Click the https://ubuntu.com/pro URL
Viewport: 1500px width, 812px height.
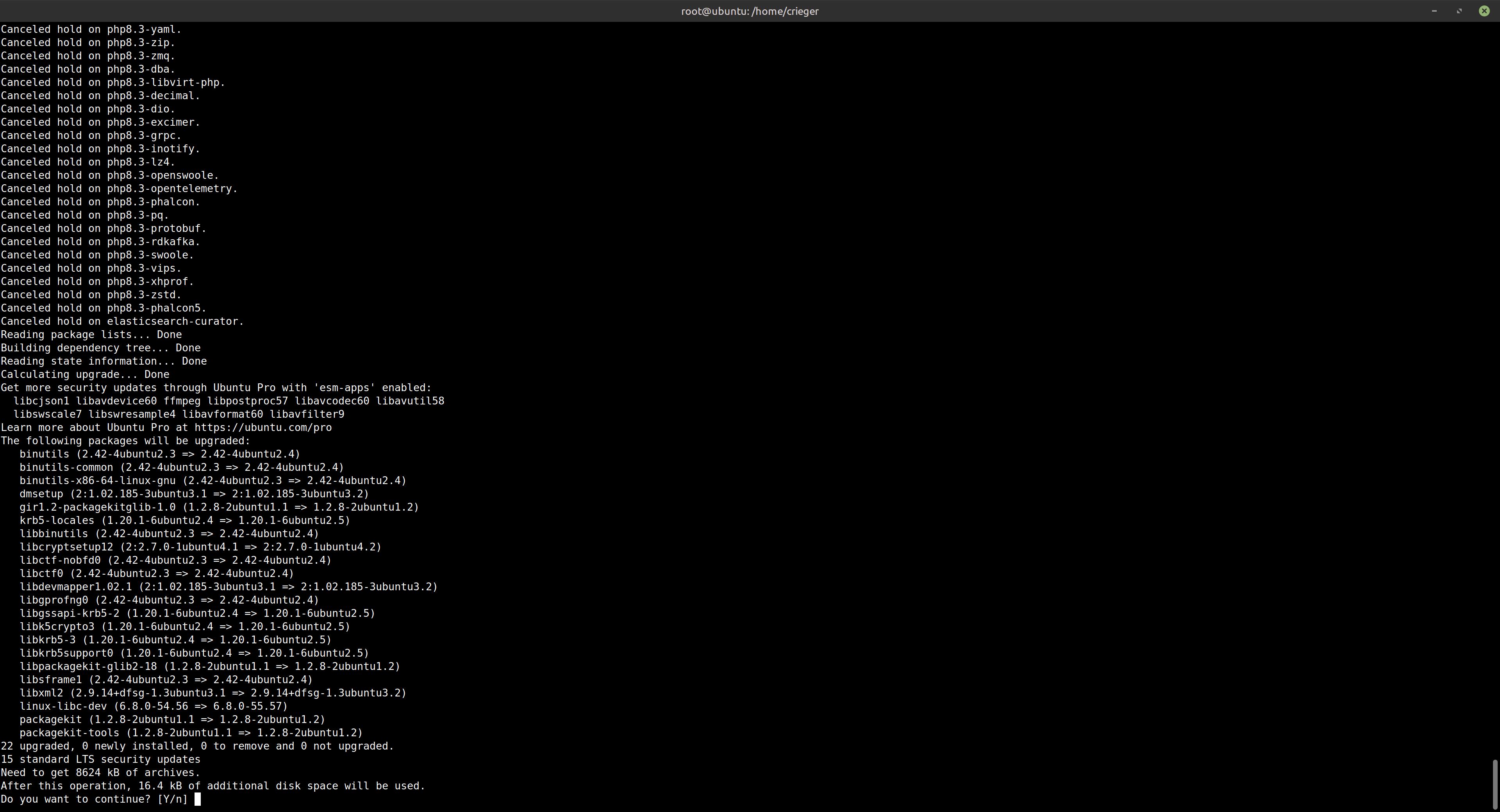pos(263,427)
